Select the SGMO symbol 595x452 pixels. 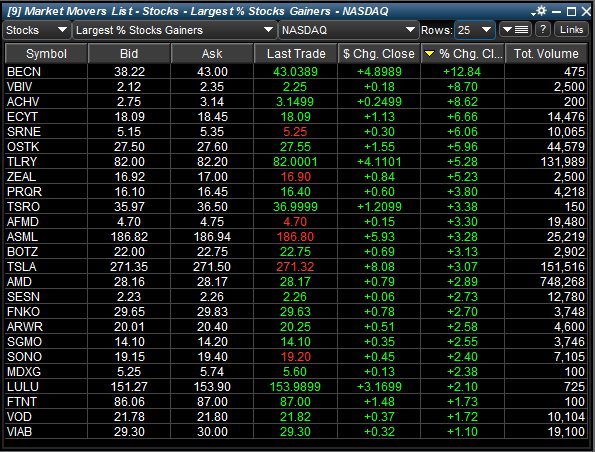click(x=24, y=342)
